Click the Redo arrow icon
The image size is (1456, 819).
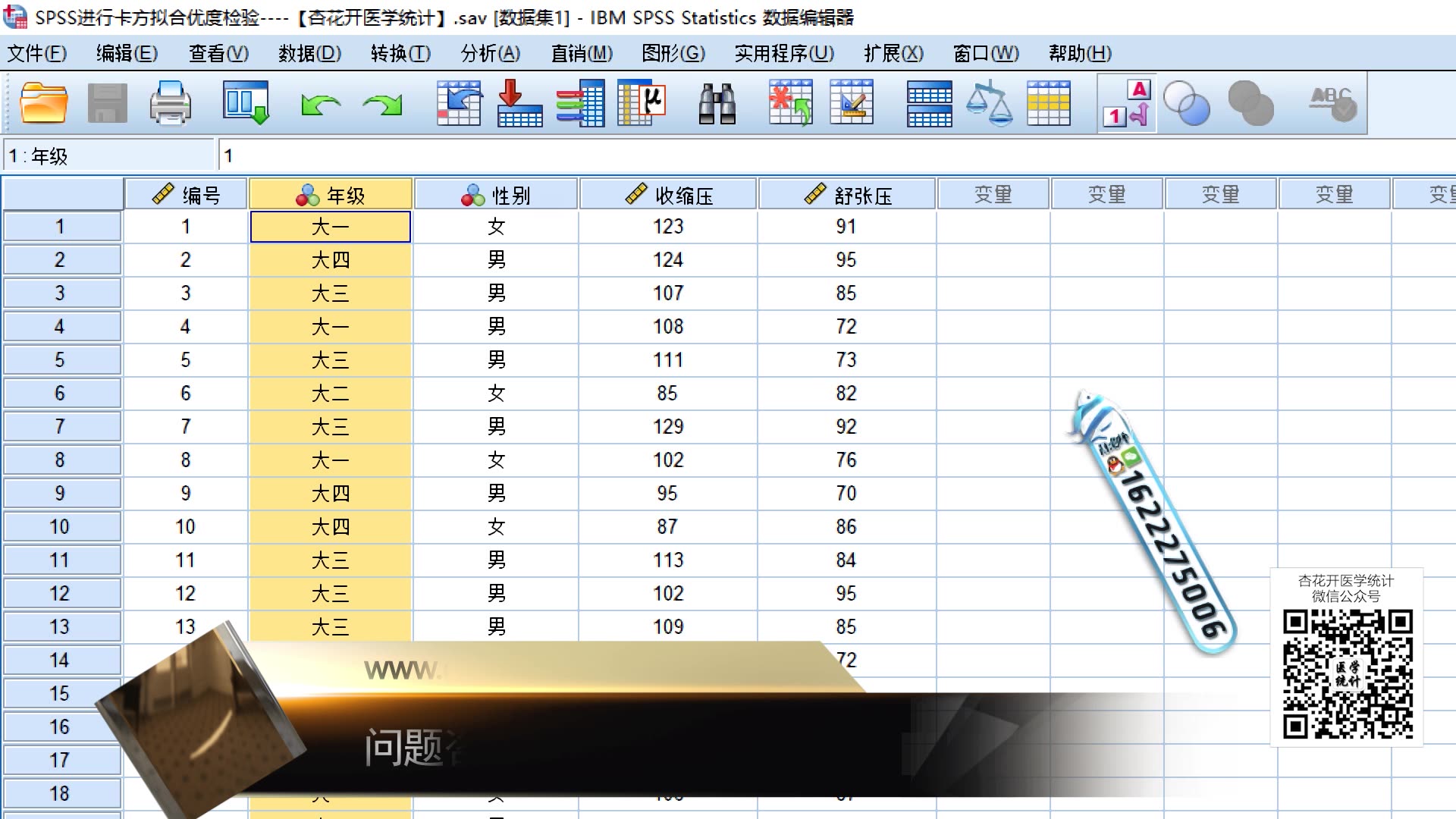click(x=382, y=104)
